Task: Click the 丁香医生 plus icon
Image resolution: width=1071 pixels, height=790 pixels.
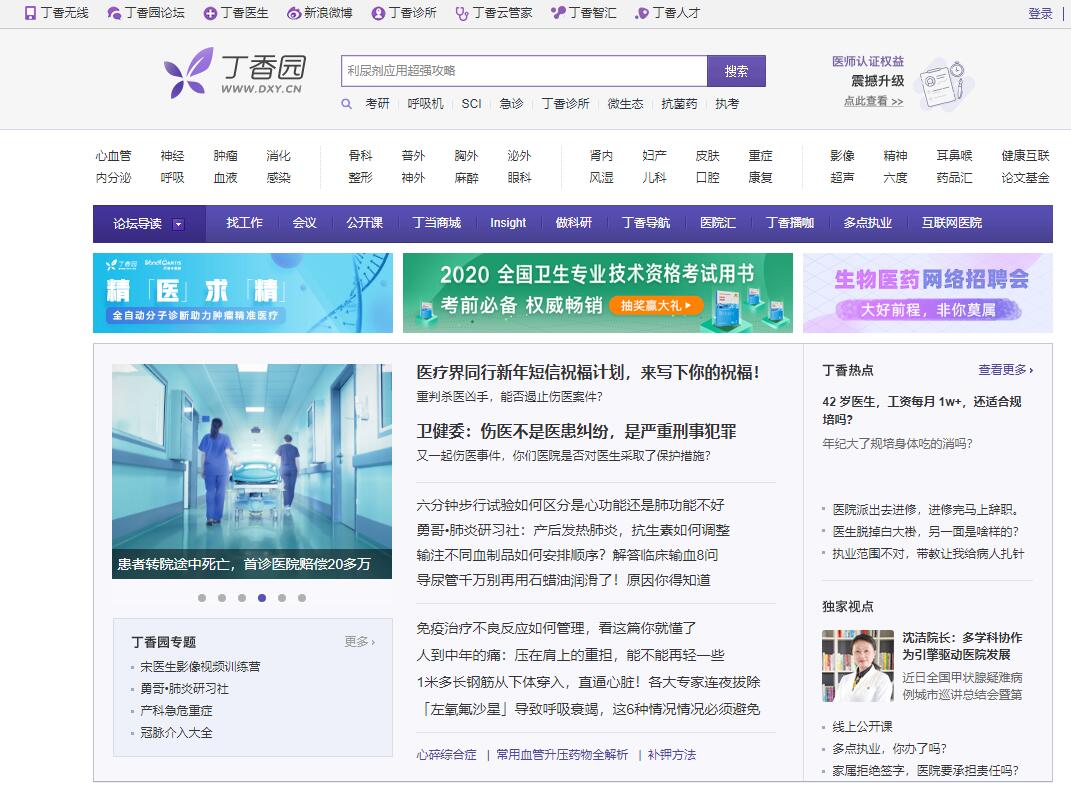Action: pyautogui.click(x=210, y=13)
